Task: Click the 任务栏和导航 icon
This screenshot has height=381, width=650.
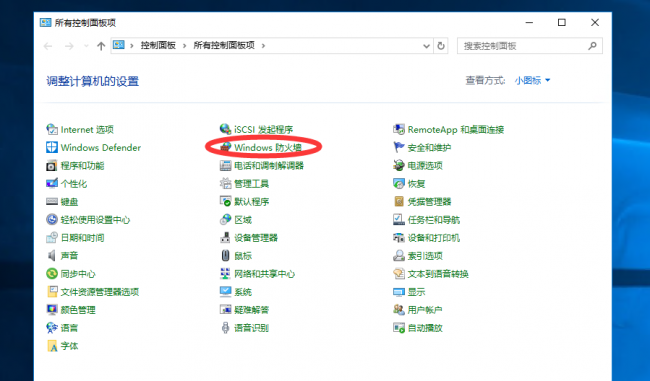Action: (399, 219)
